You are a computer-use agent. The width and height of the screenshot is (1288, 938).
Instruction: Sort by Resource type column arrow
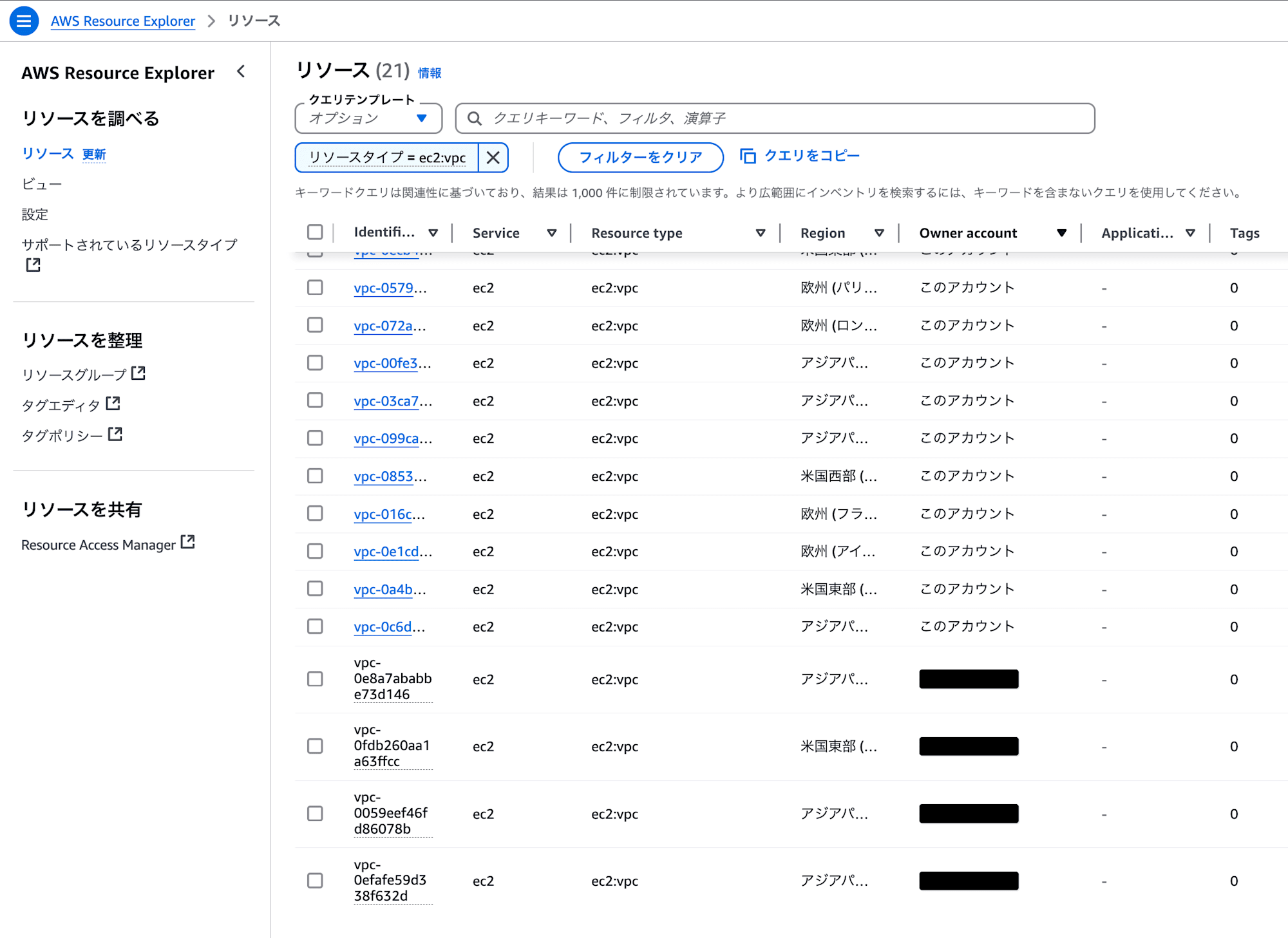[761, 233]
